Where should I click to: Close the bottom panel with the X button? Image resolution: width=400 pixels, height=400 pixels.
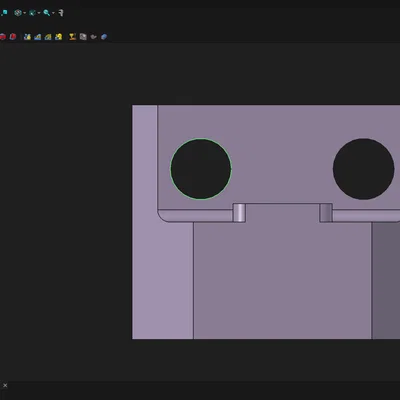click(x=5, y=385)
